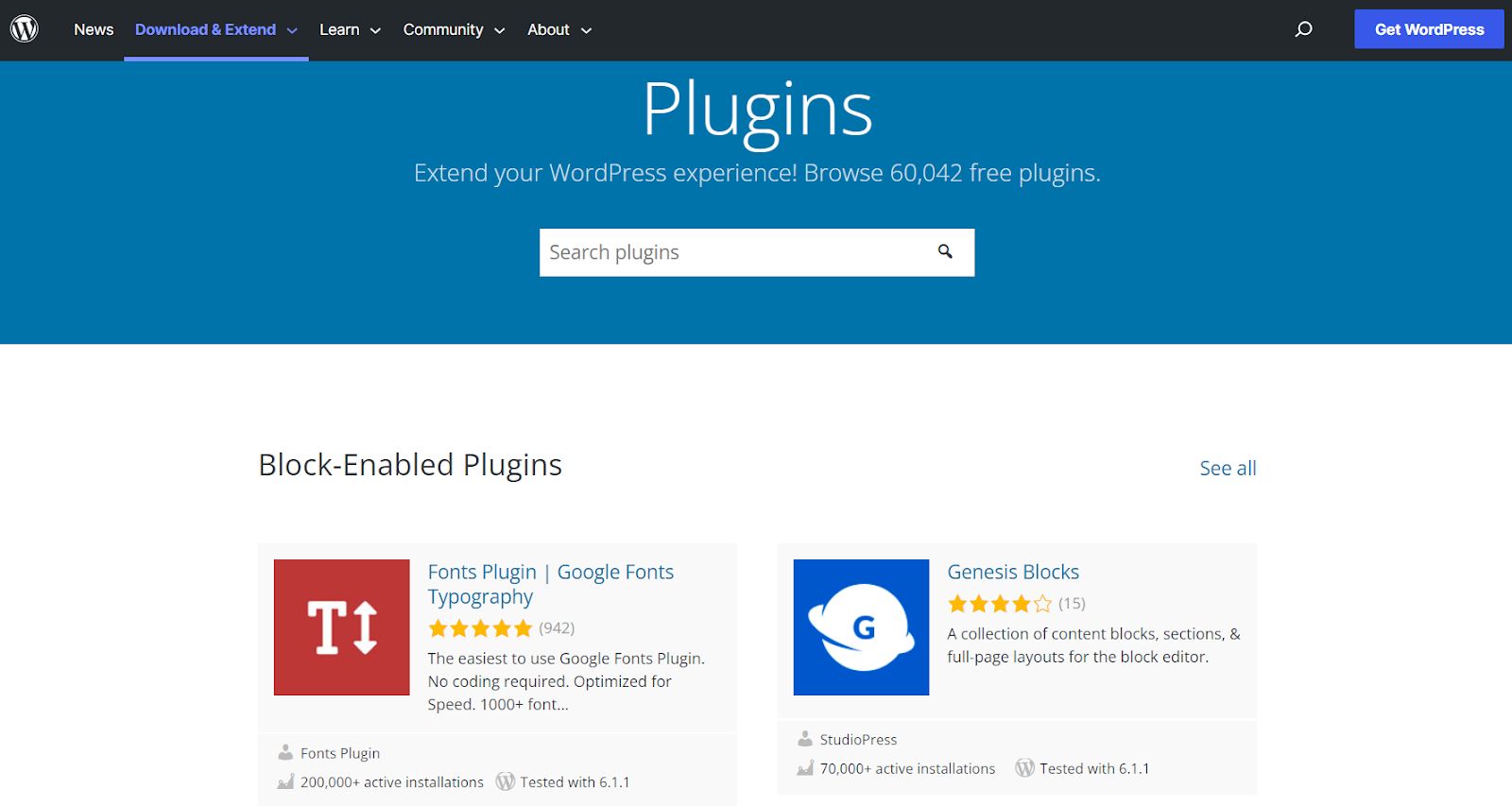Click the Fonts Plugin star rating

(480, 628)
